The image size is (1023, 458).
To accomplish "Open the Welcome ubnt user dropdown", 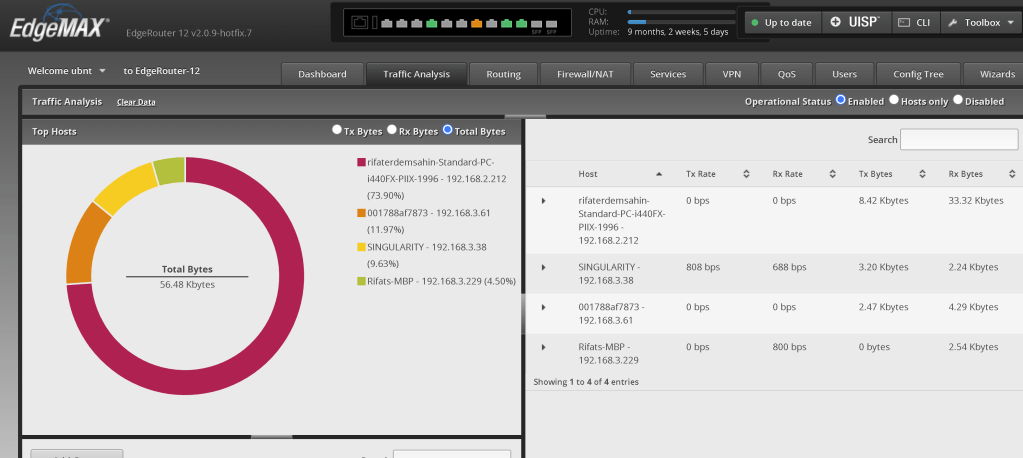I will pos(67,70).
